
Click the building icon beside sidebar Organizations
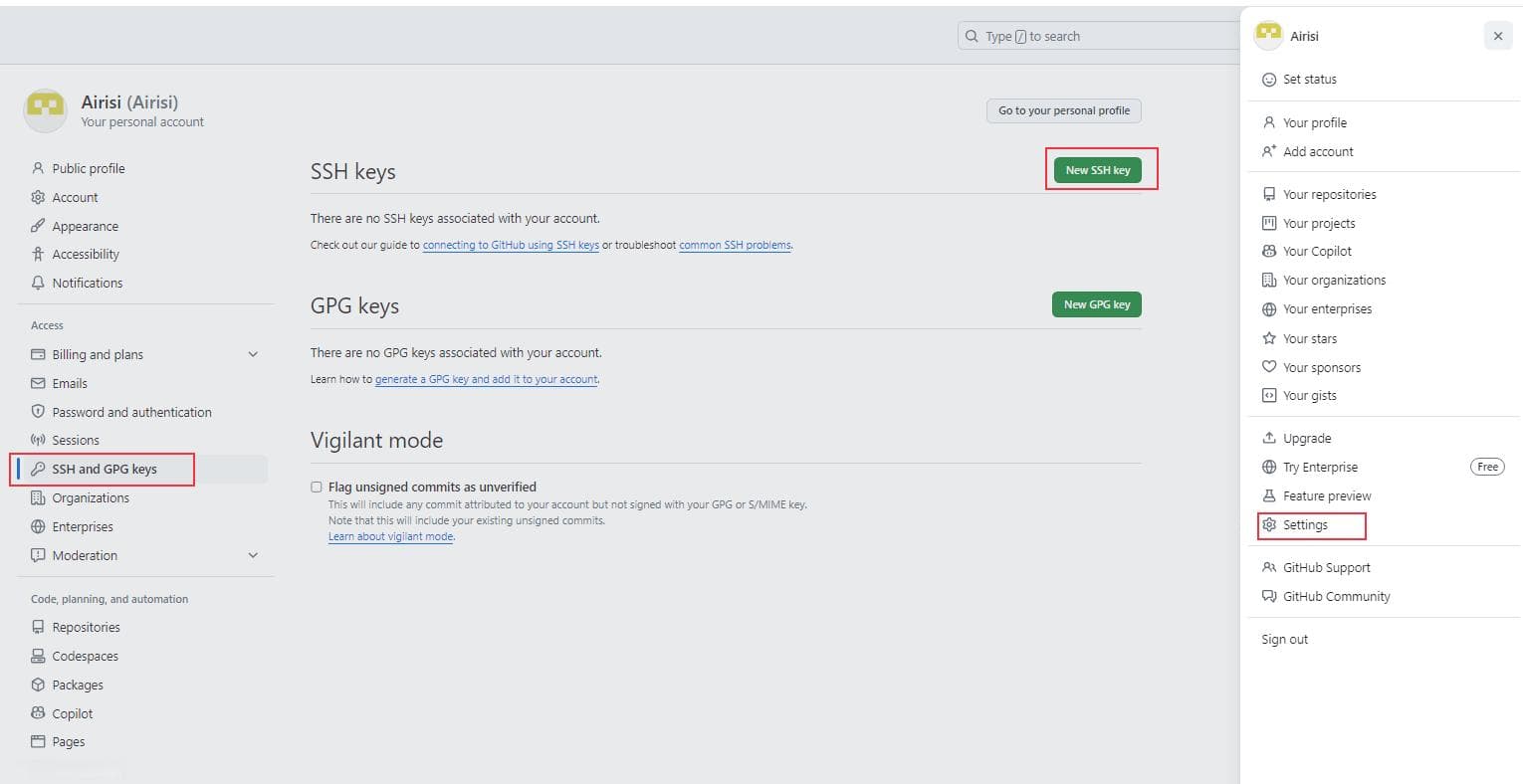tap(38, 497)
